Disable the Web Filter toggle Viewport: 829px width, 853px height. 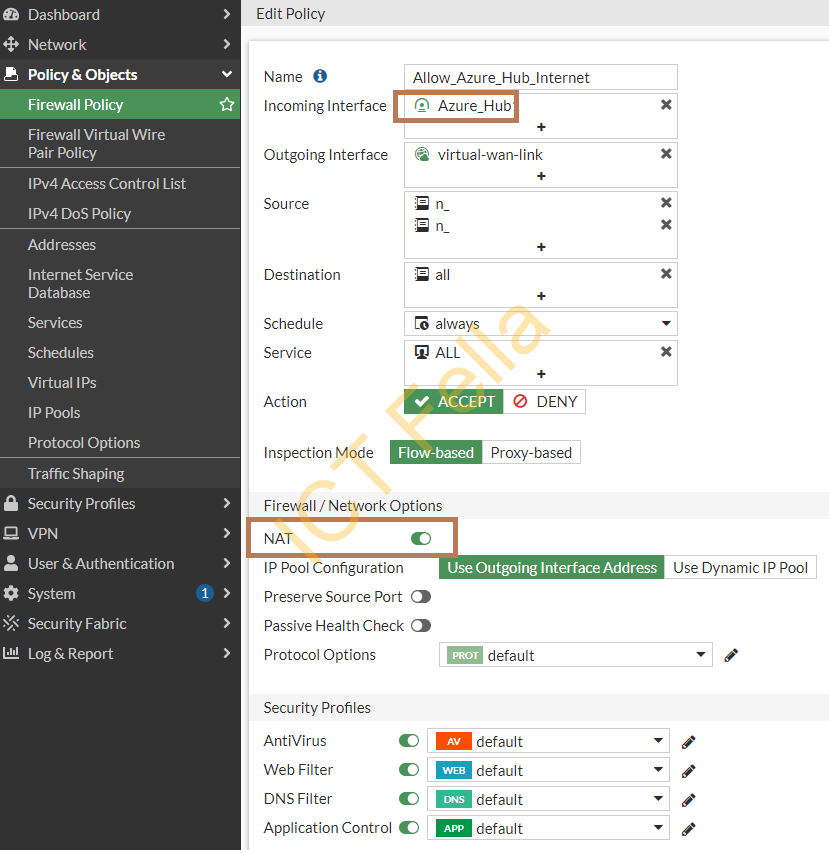[x=409, y=769]
